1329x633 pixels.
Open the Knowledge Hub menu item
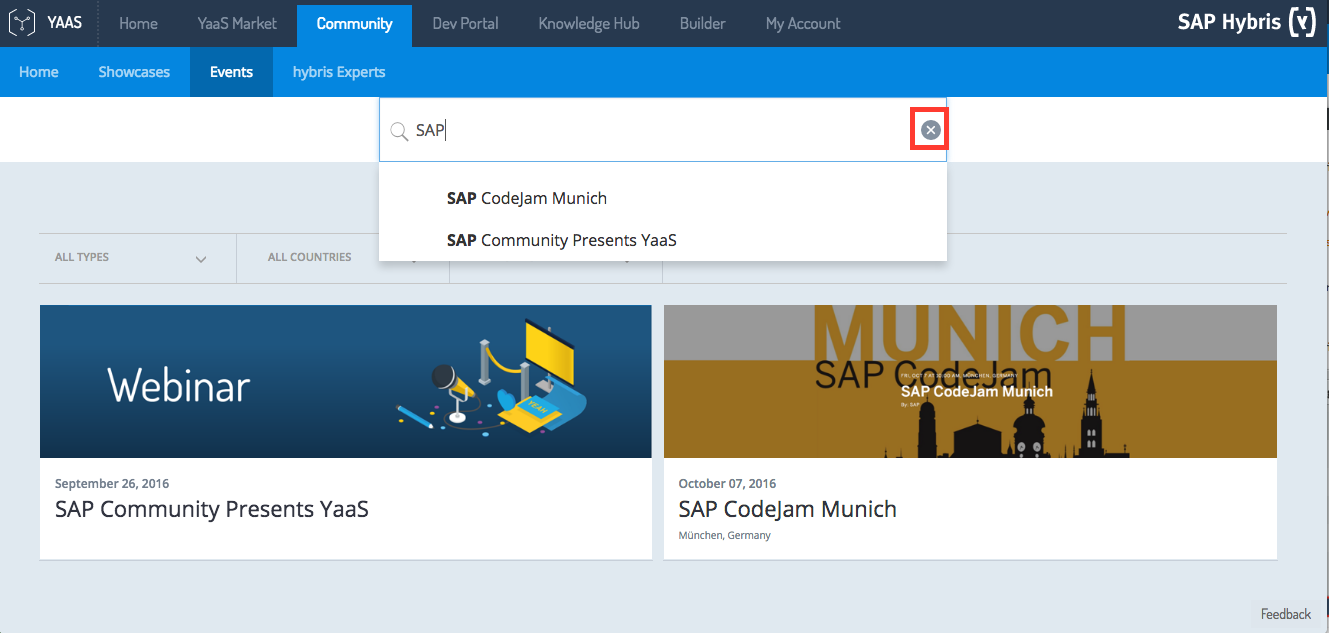pos(589,23)
